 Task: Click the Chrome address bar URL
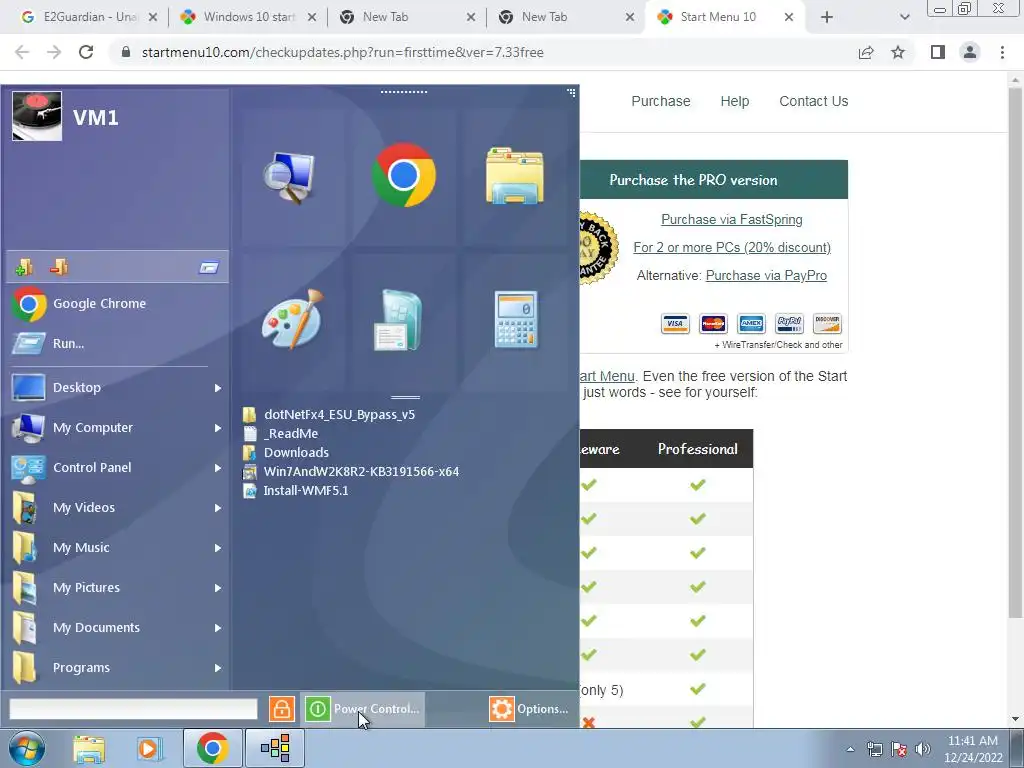click(x=342, y=52)
